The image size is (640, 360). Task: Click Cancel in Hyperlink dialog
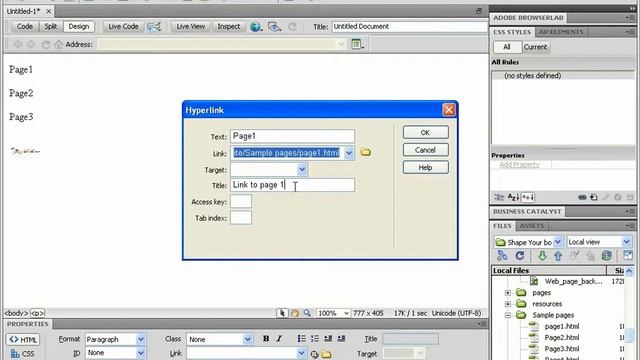pyautogui.click(x=425, y=150)
